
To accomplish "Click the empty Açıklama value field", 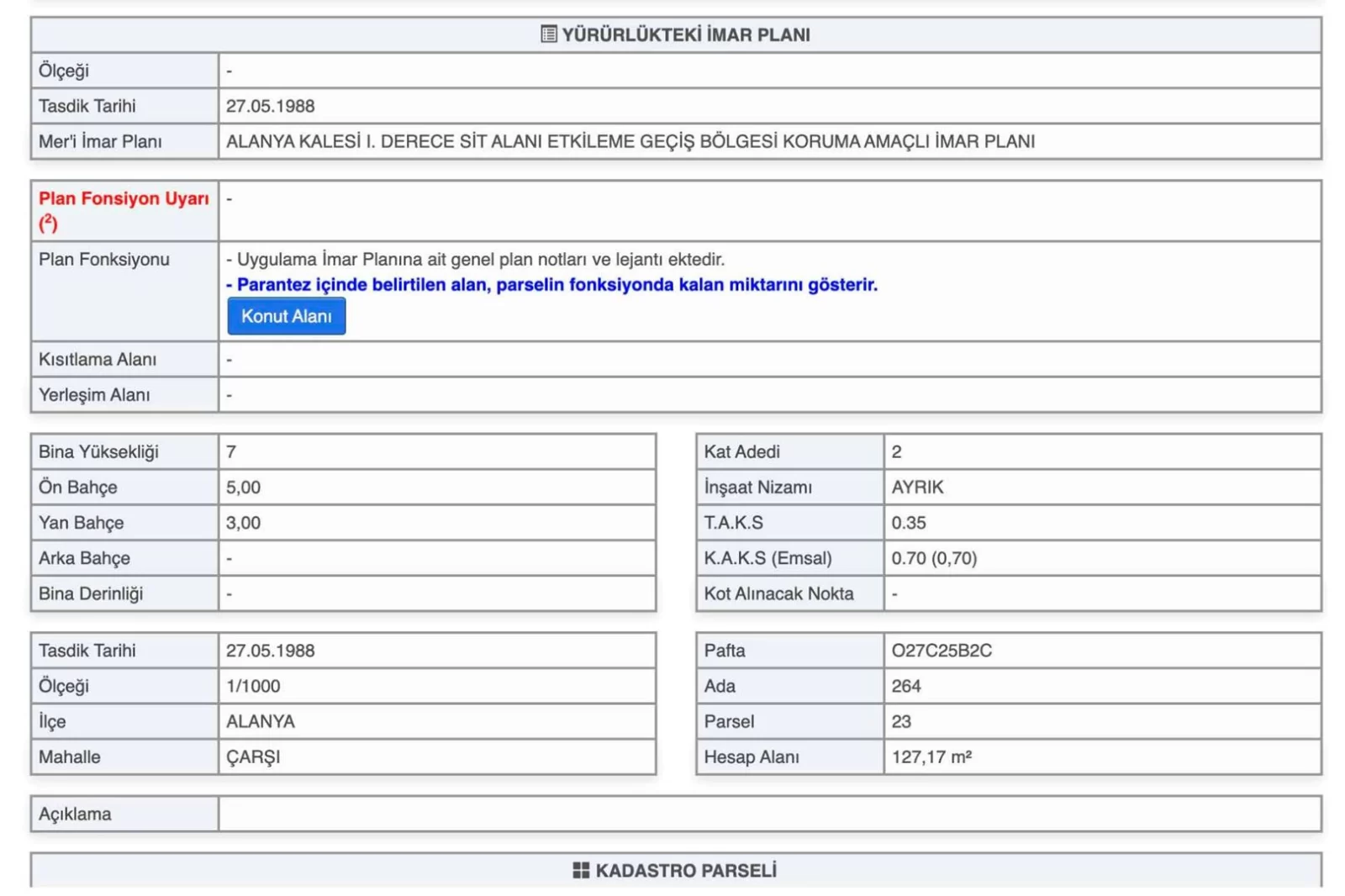I will tap(768, 814).
